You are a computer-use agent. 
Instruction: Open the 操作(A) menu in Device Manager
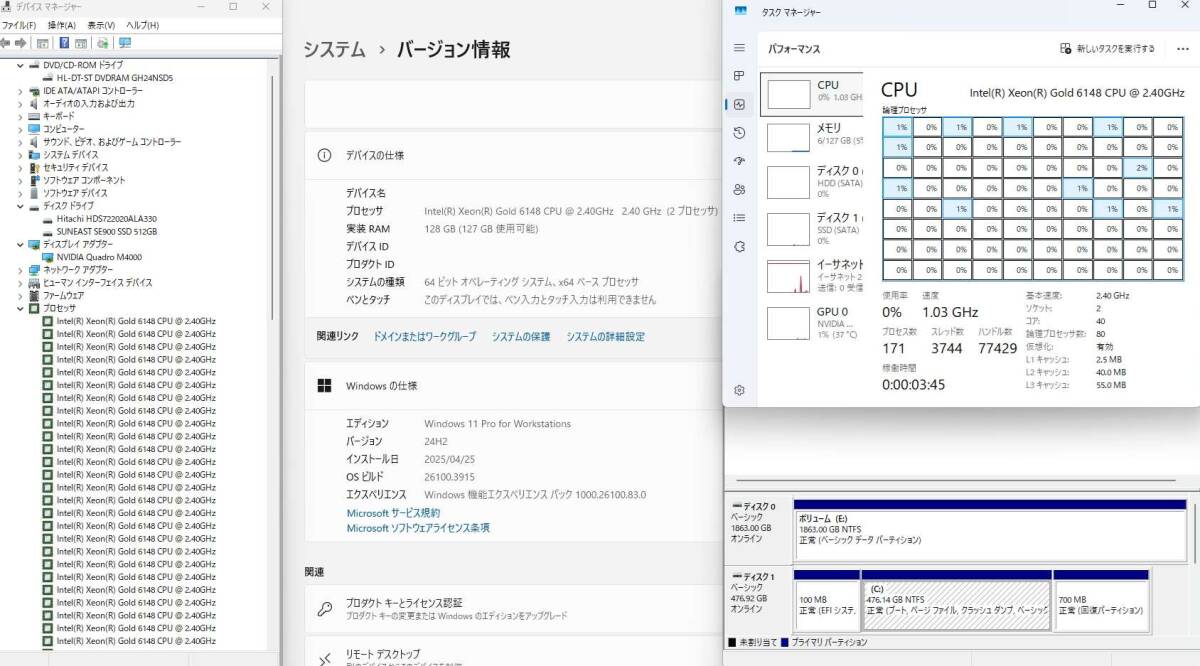62,25
